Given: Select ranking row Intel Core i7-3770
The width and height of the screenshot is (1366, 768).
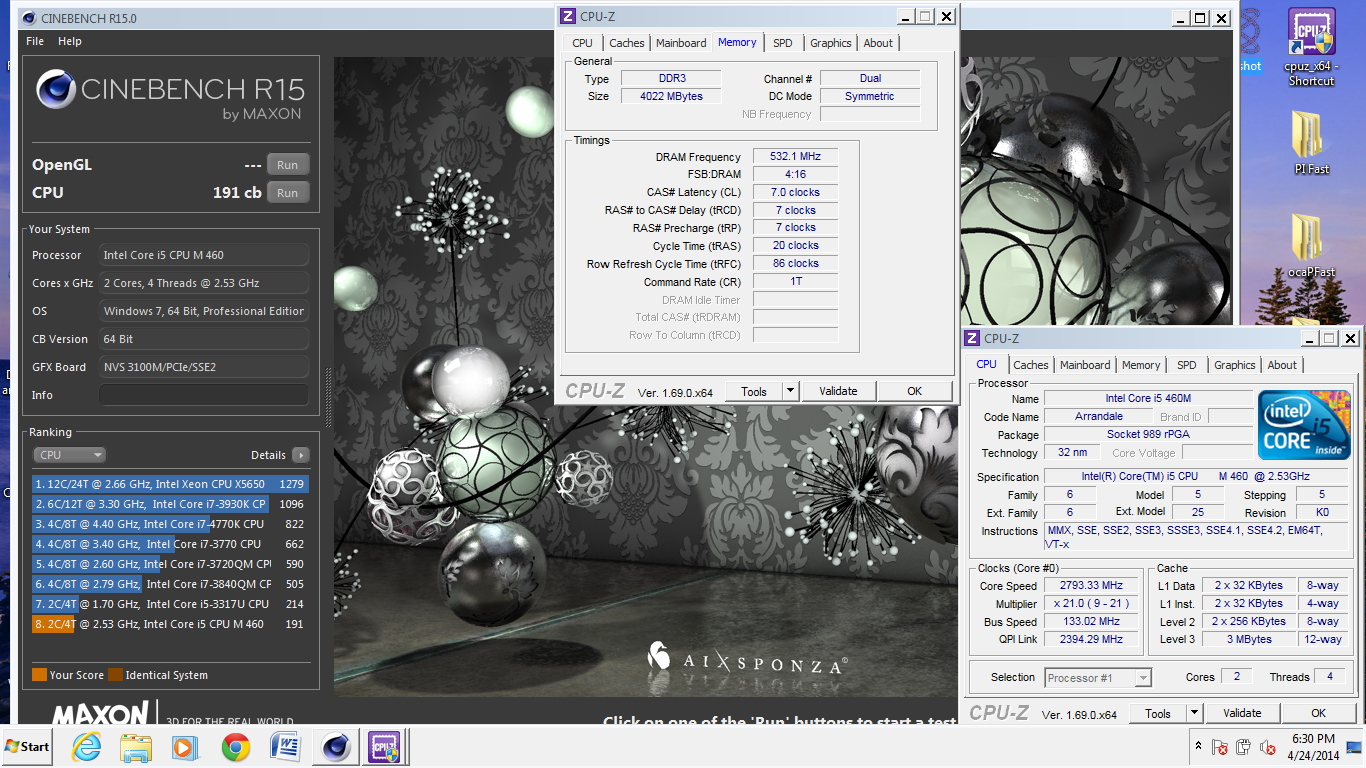Looking at the screenshot, I should click(x=170, y=544).
